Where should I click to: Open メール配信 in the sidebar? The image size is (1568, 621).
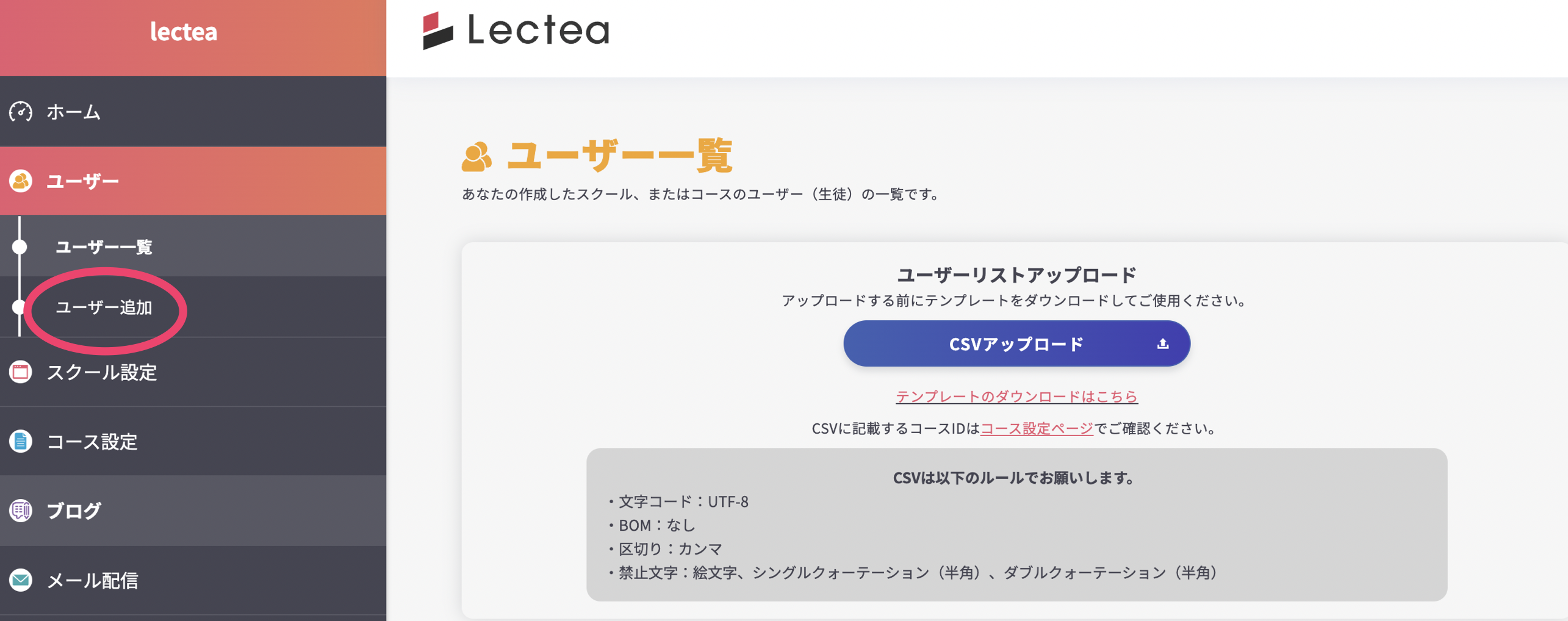[x=93, y=580]
